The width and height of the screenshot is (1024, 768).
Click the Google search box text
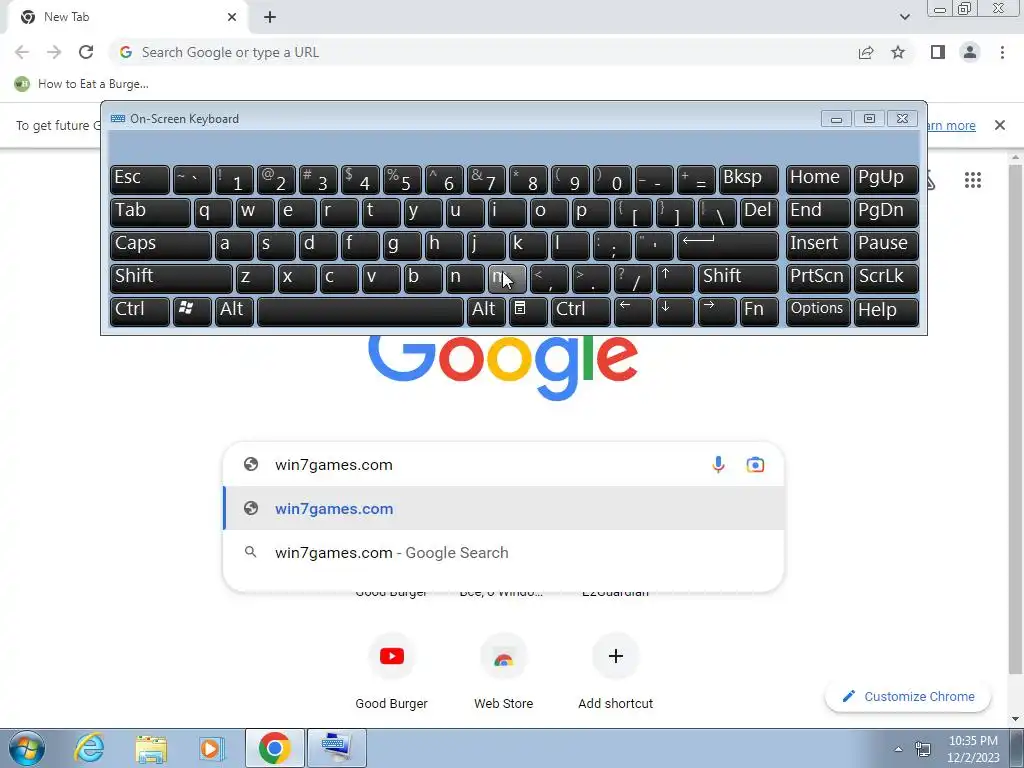coord(334,465)
